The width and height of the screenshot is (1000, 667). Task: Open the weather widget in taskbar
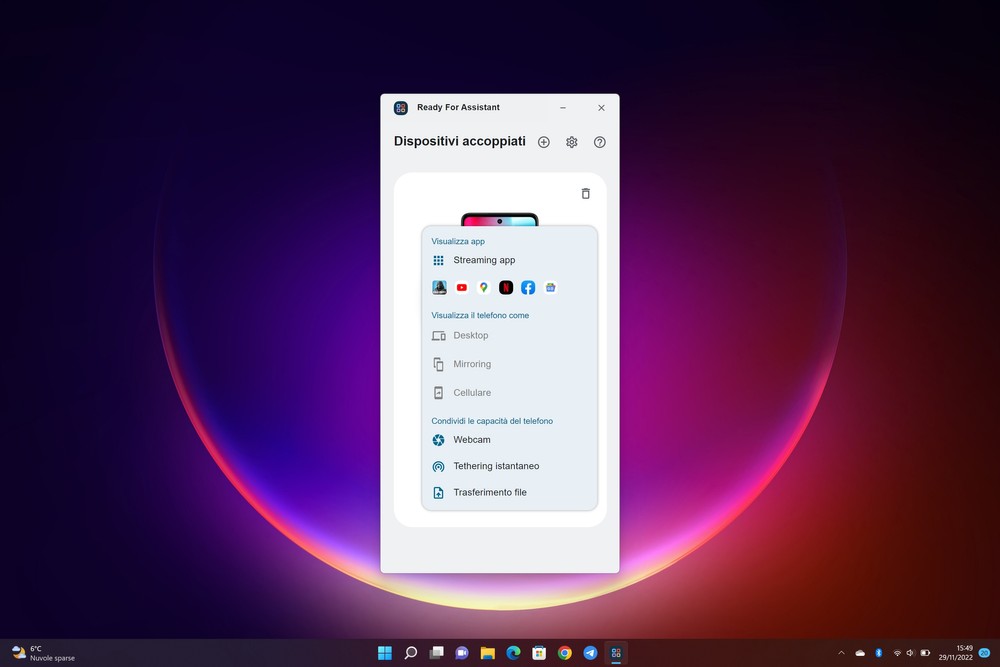[42, 653]
